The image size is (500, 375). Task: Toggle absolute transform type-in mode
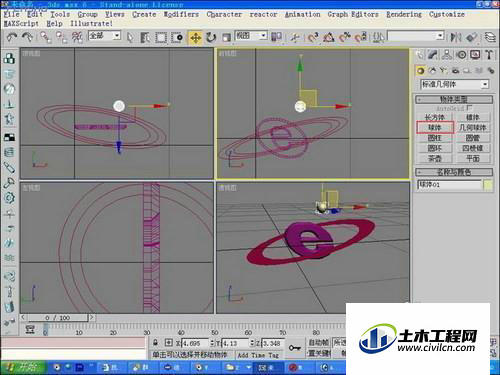pyautogui.click(x=169, y=343)
